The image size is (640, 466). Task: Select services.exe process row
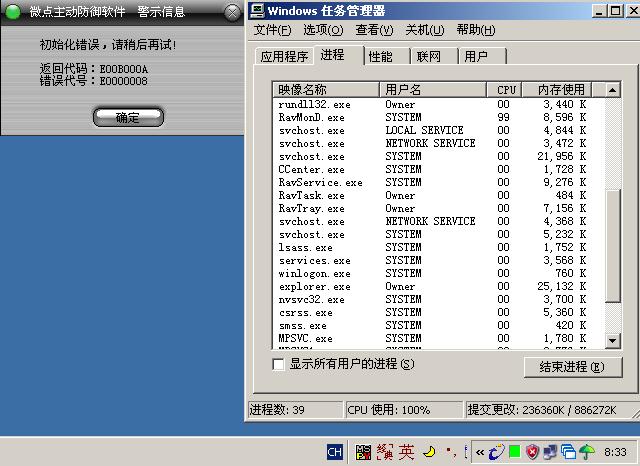pyautogui.click(x=438, y=260)
